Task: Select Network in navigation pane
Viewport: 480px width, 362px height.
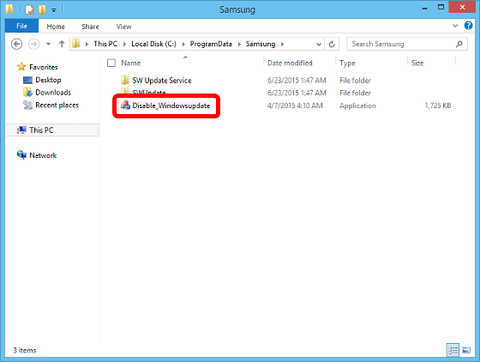Action: [43, 155]
